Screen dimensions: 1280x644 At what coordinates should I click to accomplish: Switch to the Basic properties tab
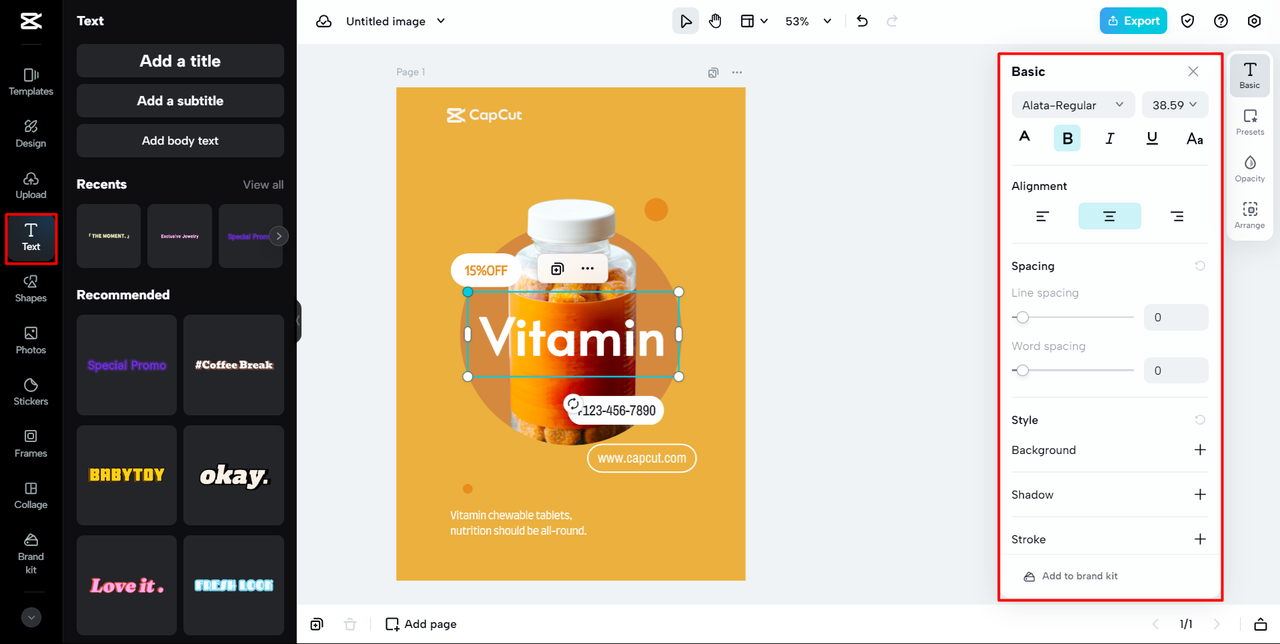click(1250, 75)
